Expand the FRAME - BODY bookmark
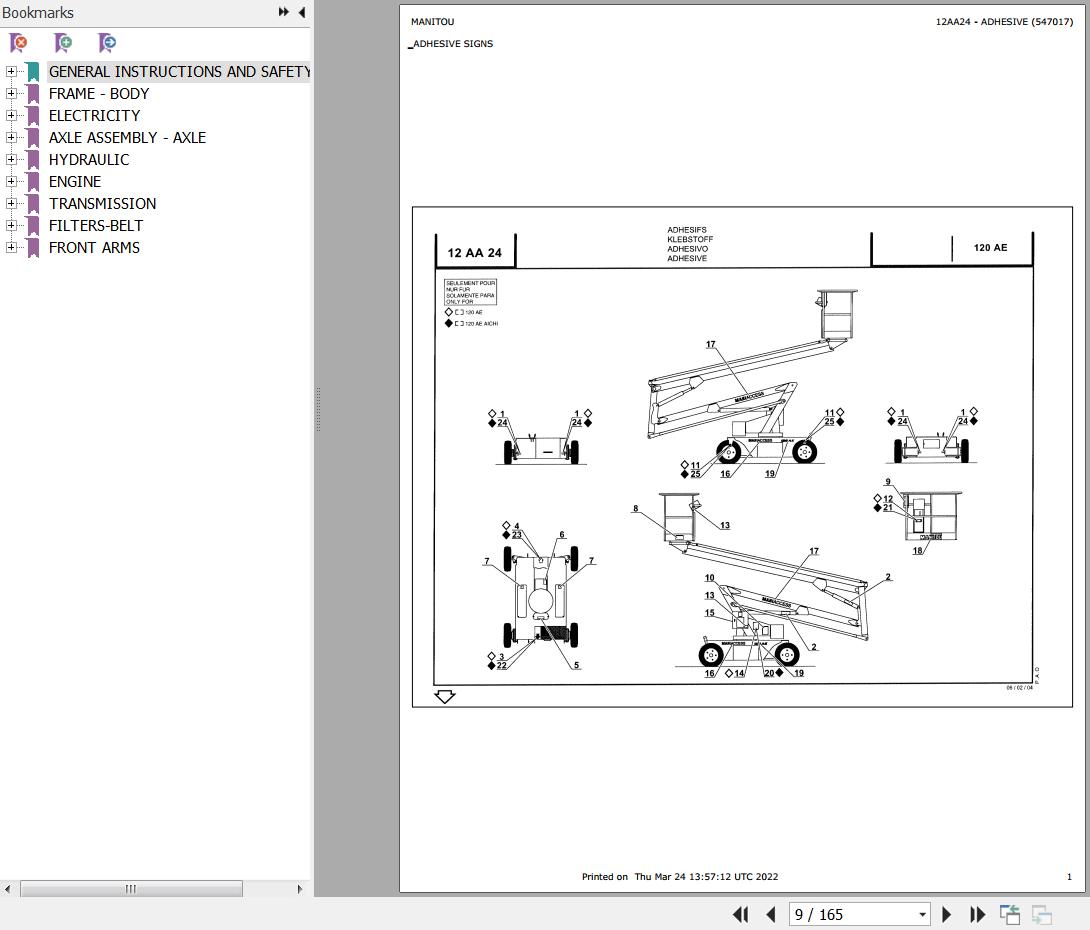 (x=11, y=94)
